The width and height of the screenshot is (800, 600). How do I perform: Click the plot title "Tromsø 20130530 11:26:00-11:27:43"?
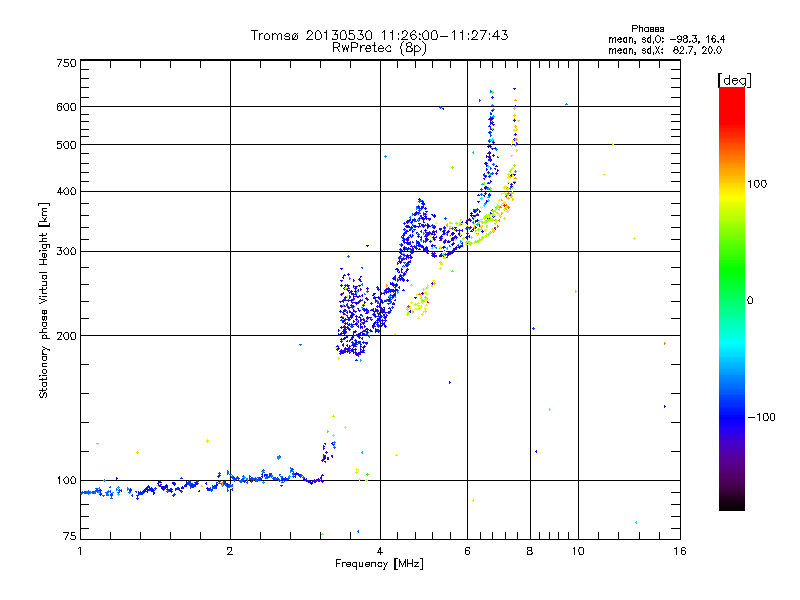(379, 35)
